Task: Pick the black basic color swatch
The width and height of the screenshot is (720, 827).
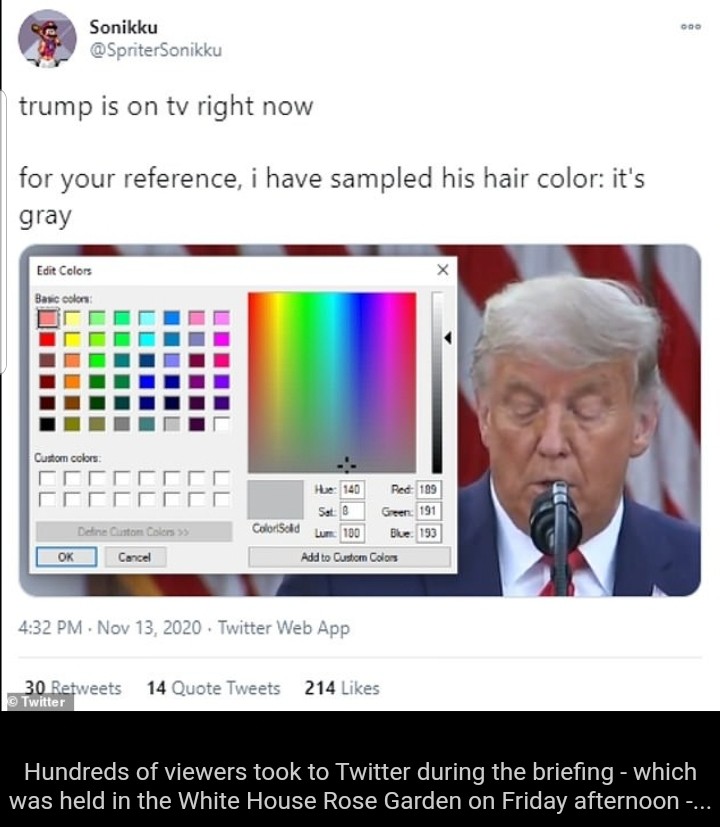Action: pyautogui.click(x=47, y=424)
